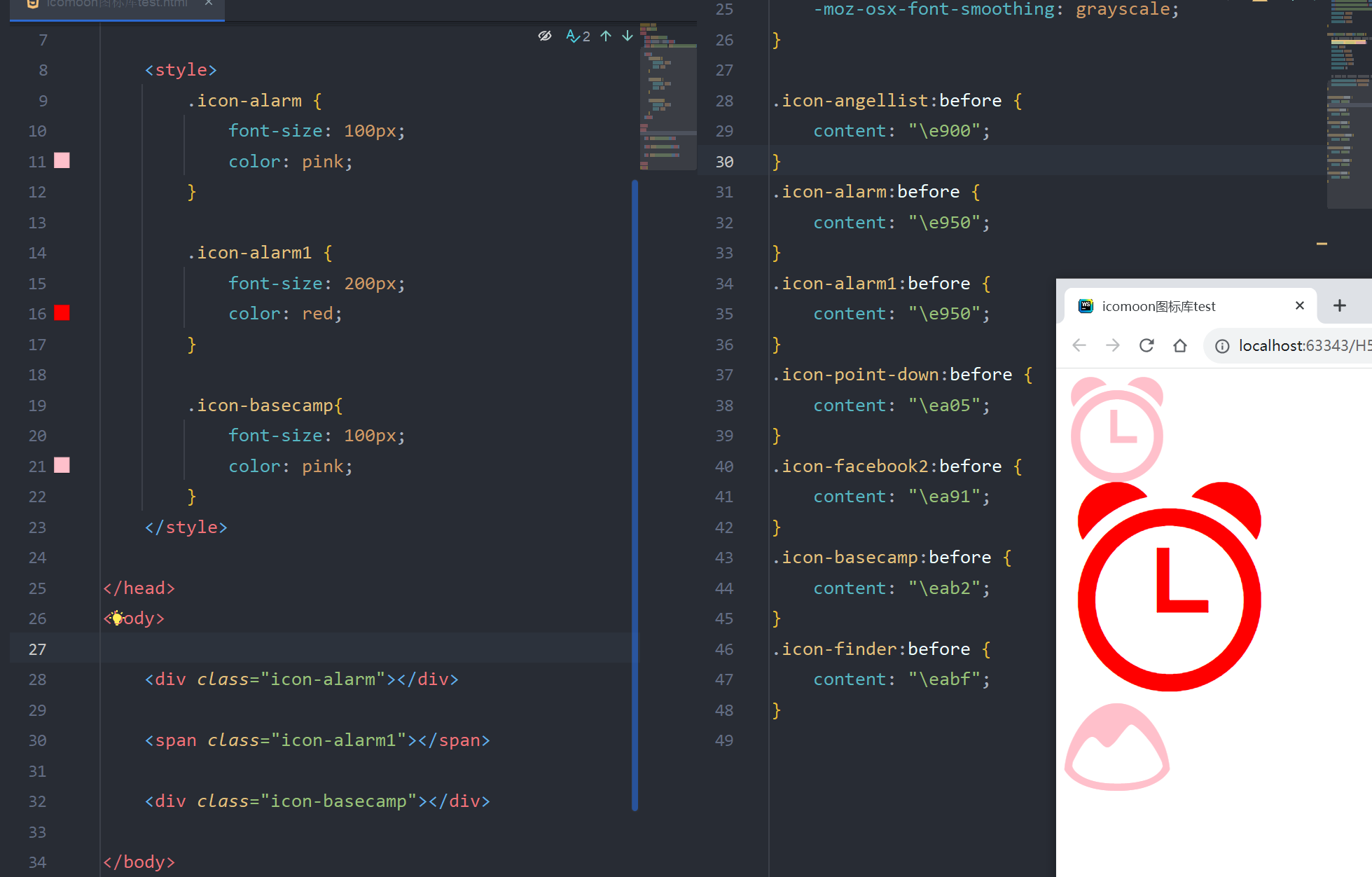Image resolution: width=1372 pixels, height=877 pixels.
Task: Click the .icon-alarm1 selector in left editor
Action: pyautogui.click(x=249, y=252)
